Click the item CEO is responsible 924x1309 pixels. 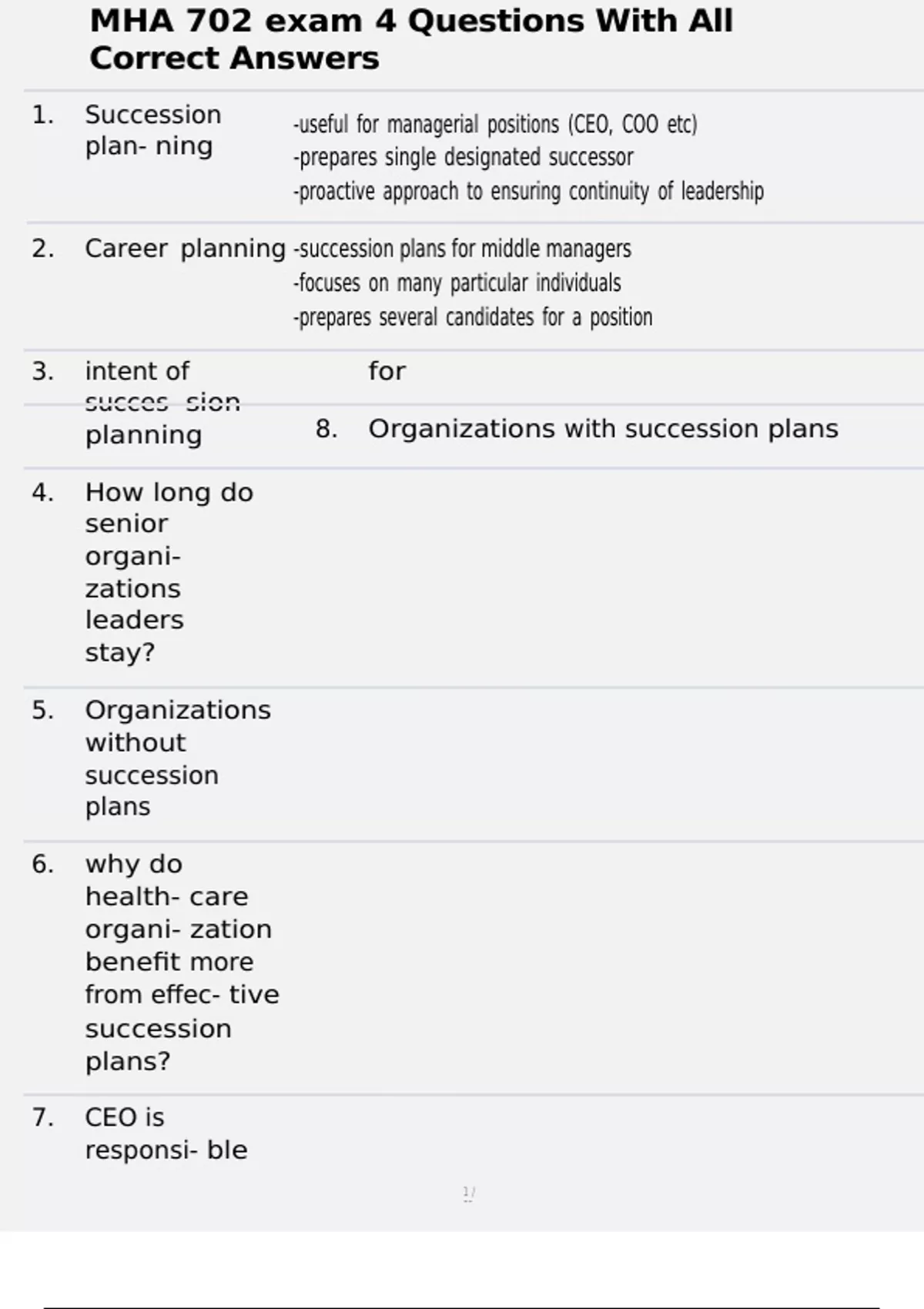(166, 1133)
